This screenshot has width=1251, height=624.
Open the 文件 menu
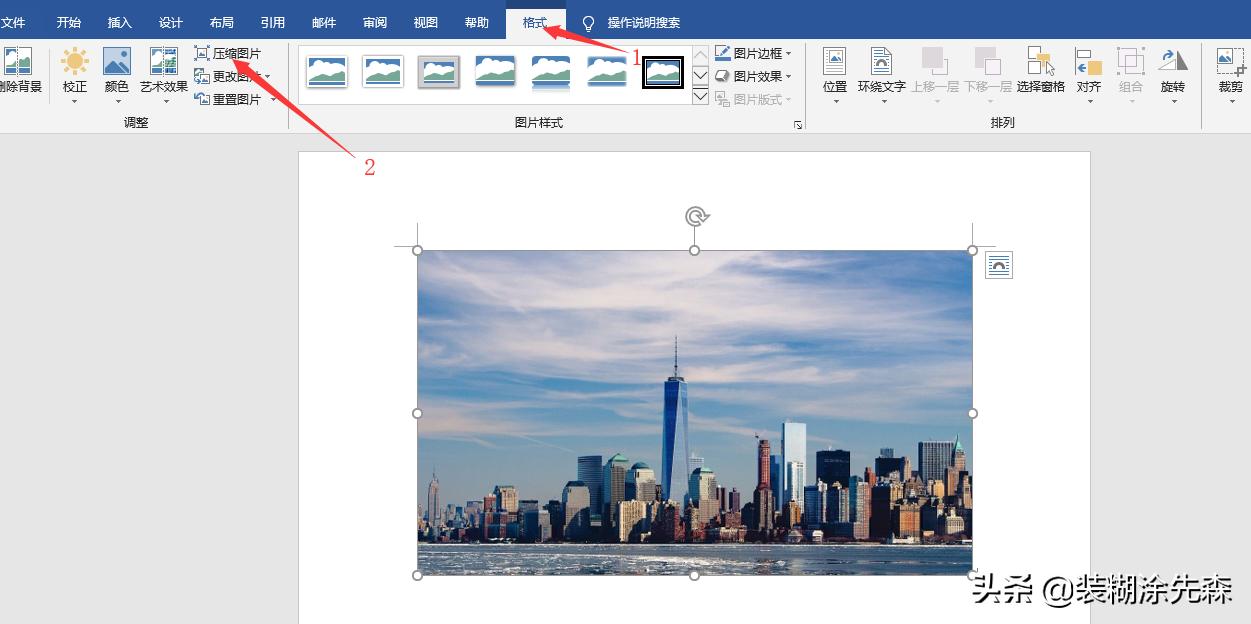click(14, 22)
